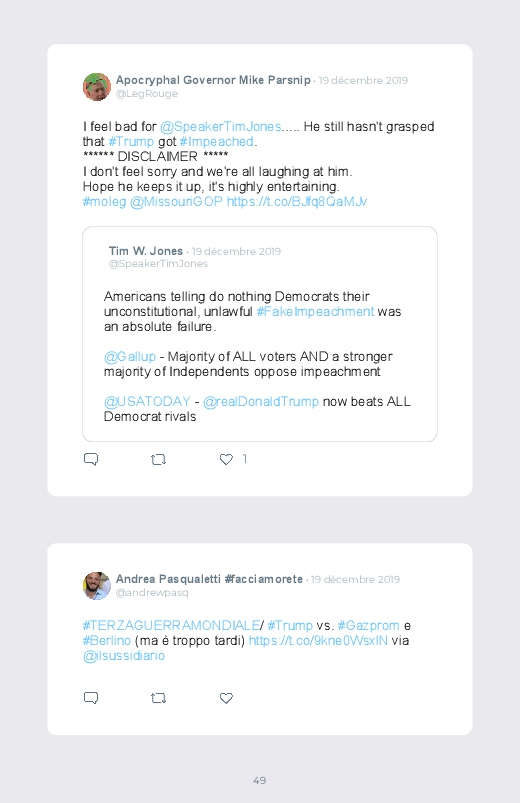The width and height of the screenshot is (520, 803).
Task: Open Andrea Pasqualetti profile avatar
Action: pos(97,585)
